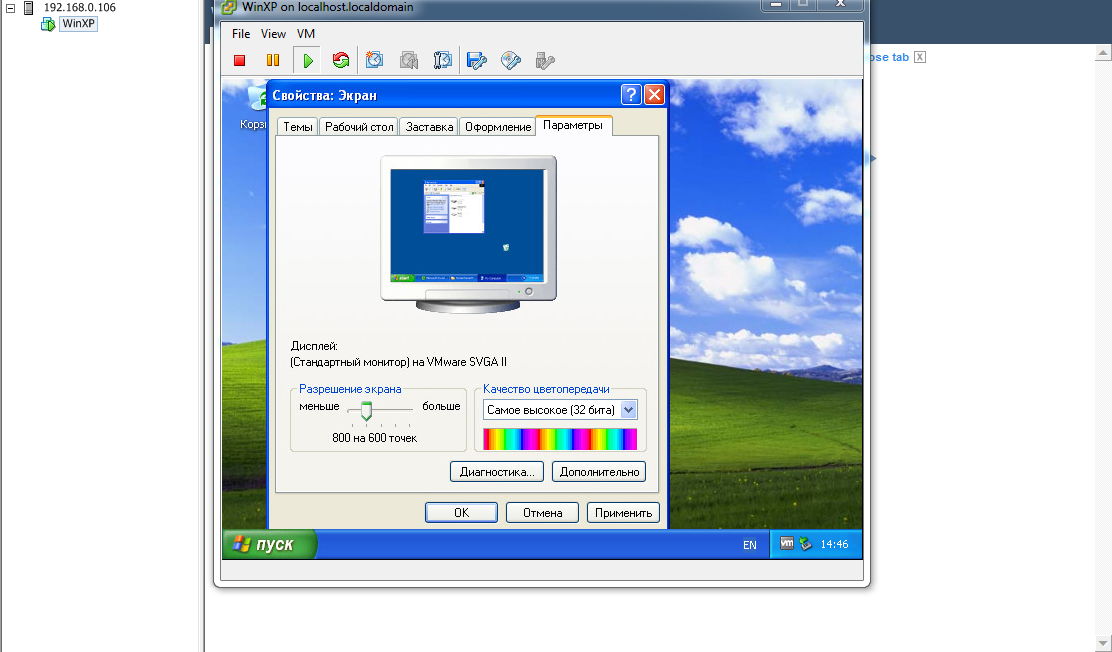This screenshot has width=1112, height=652.
Task: Open floppy drive connection settings icon
Action: coord(477,60)
